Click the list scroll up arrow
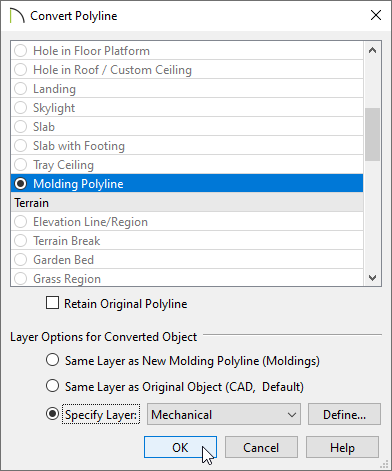 point(372,50)
